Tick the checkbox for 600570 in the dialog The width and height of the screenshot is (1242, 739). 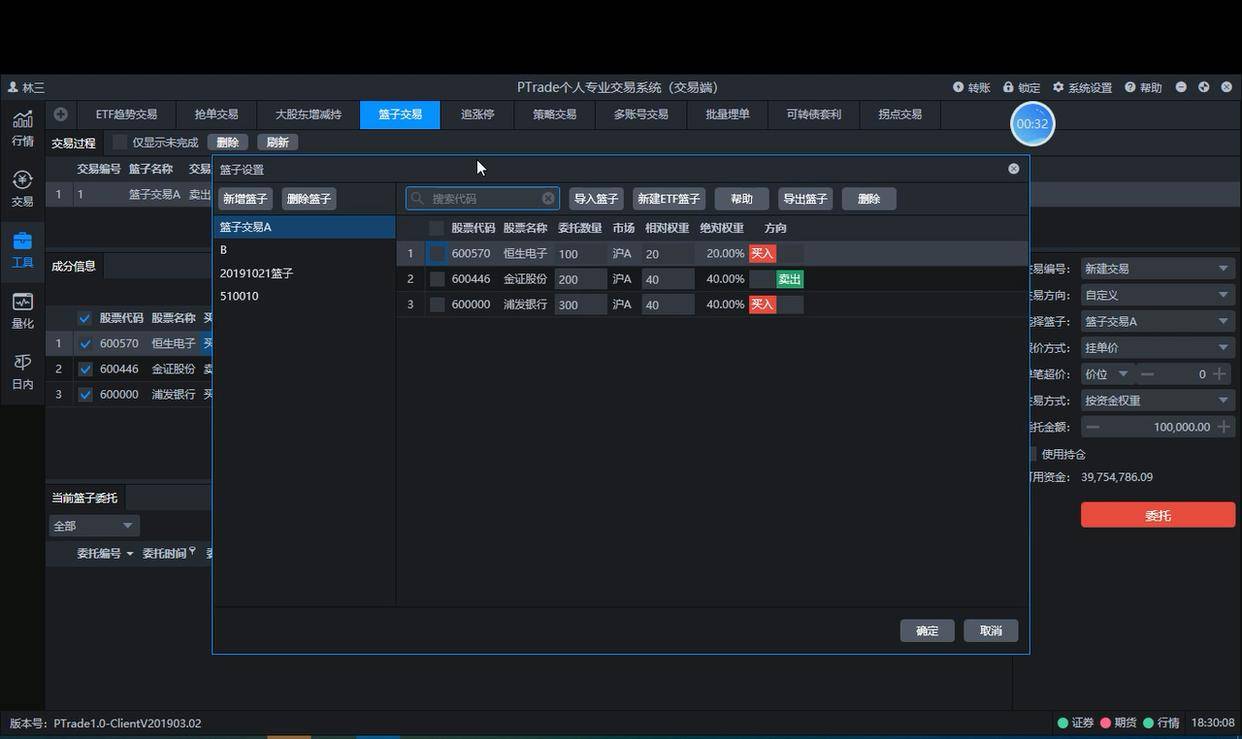437,254
